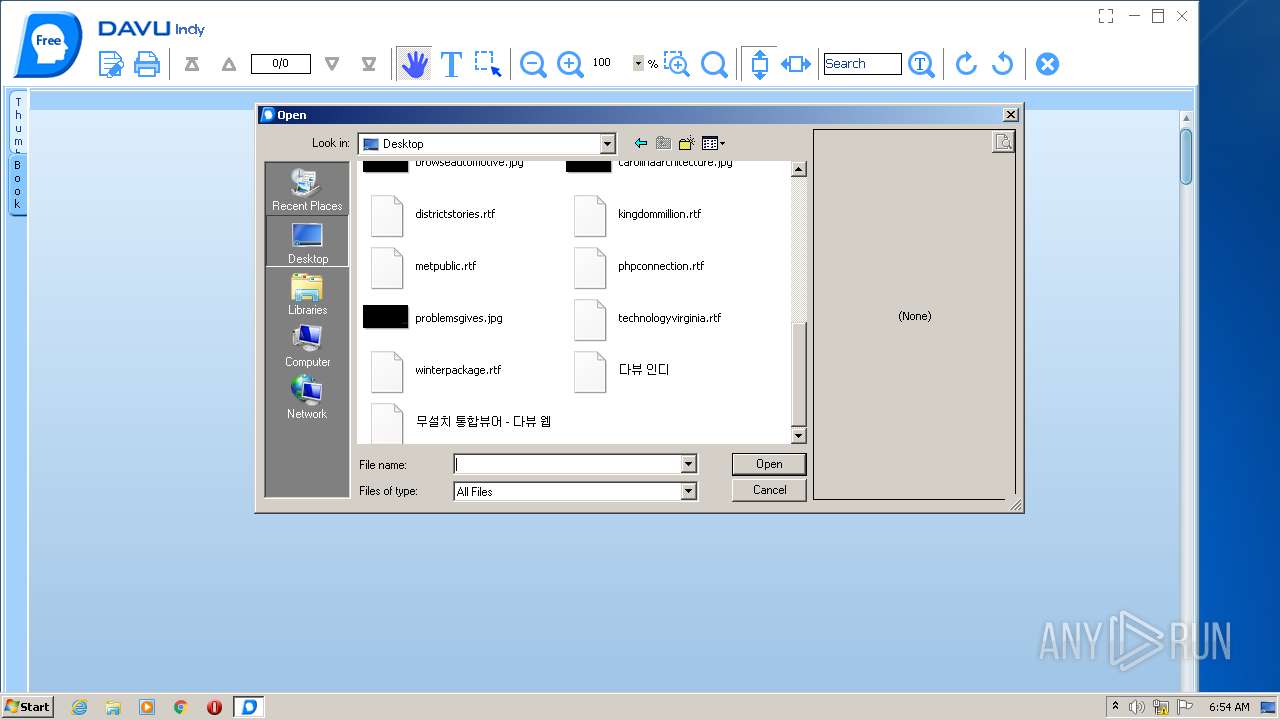Close document with blue X icon
The image size is (1280, 720).
click(x=1047, y=64)
